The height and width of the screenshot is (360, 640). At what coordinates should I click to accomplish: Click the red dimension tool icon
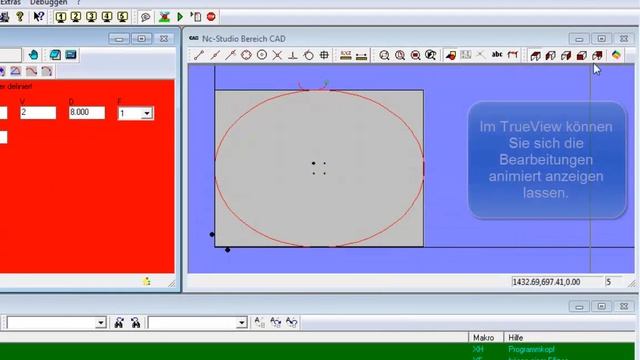(513, 55)
